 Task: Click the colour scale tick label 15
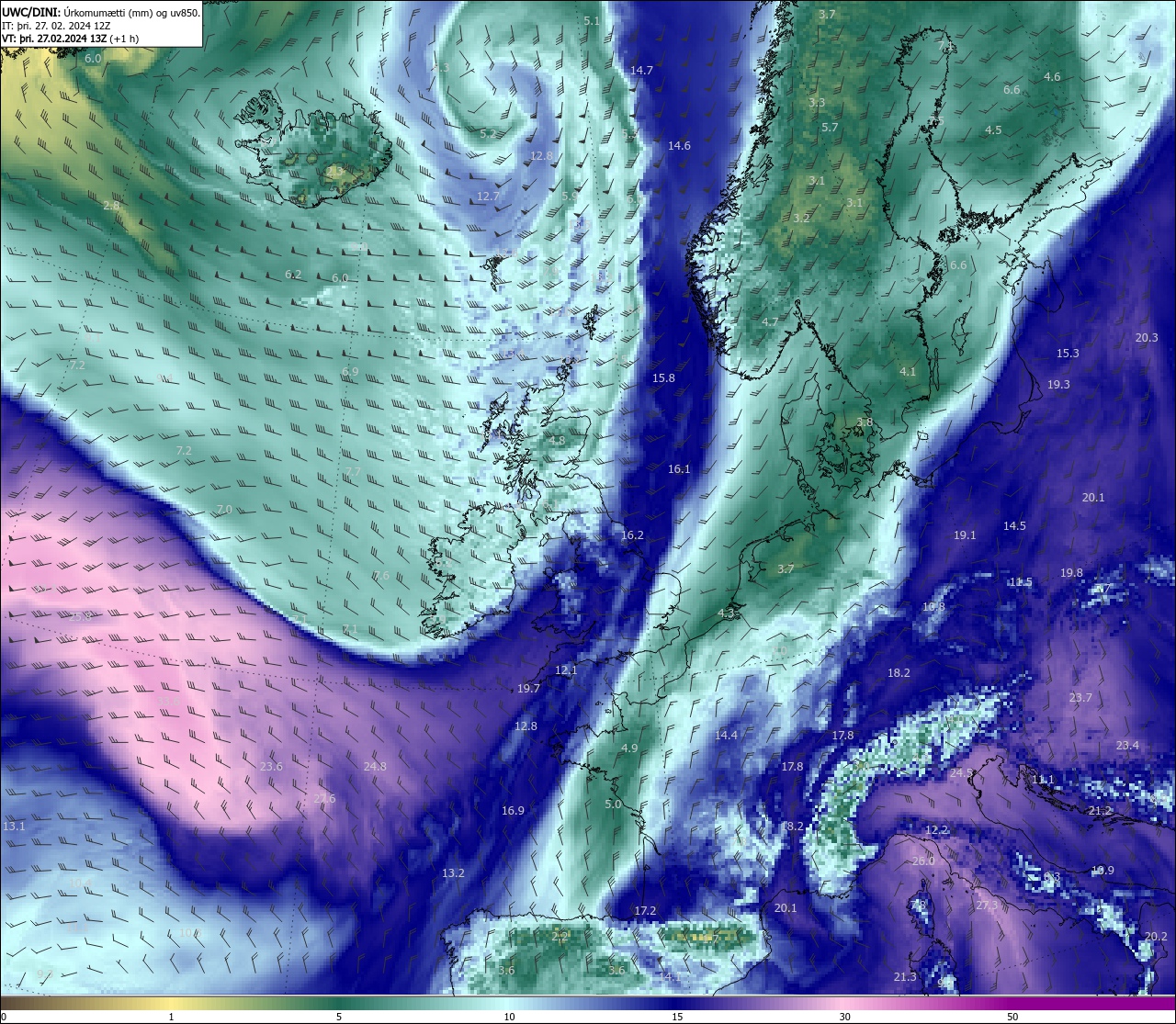tap(677, 1017)
